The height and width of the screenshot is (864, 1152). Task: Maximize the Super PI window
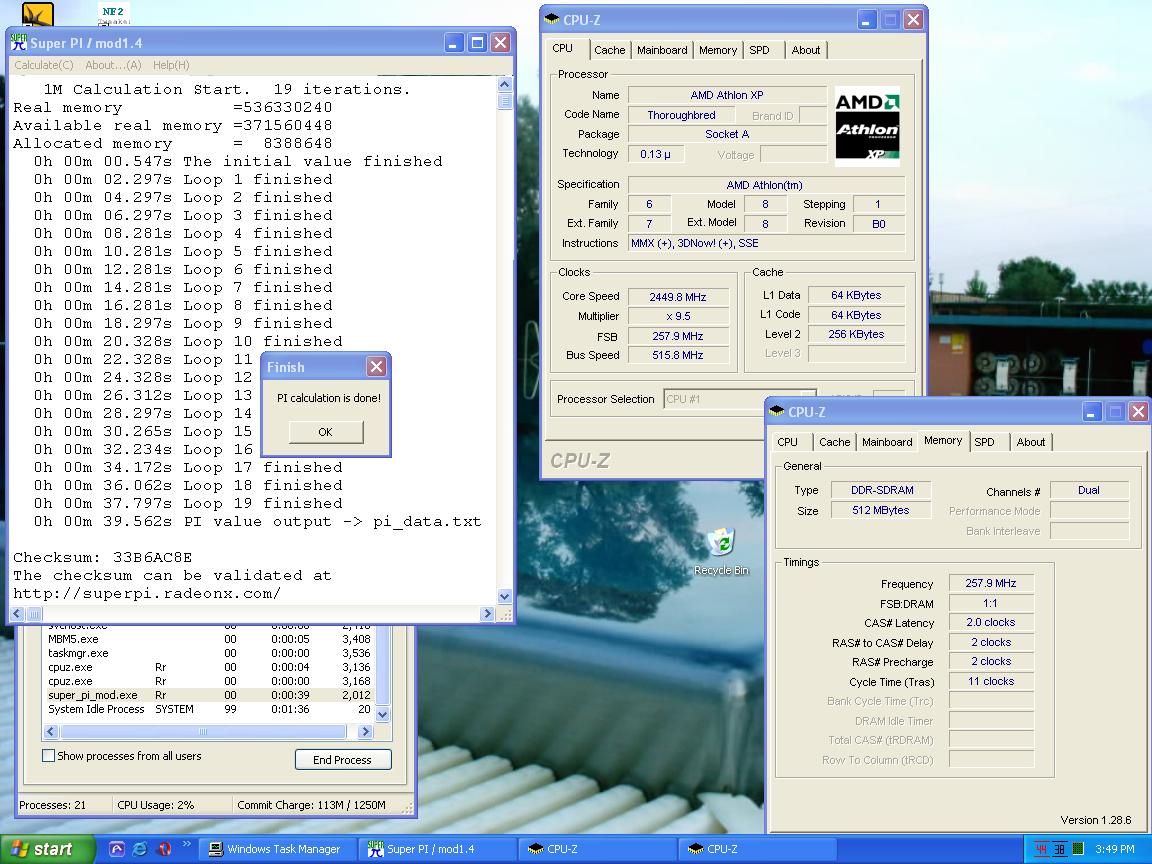[477, 43]
